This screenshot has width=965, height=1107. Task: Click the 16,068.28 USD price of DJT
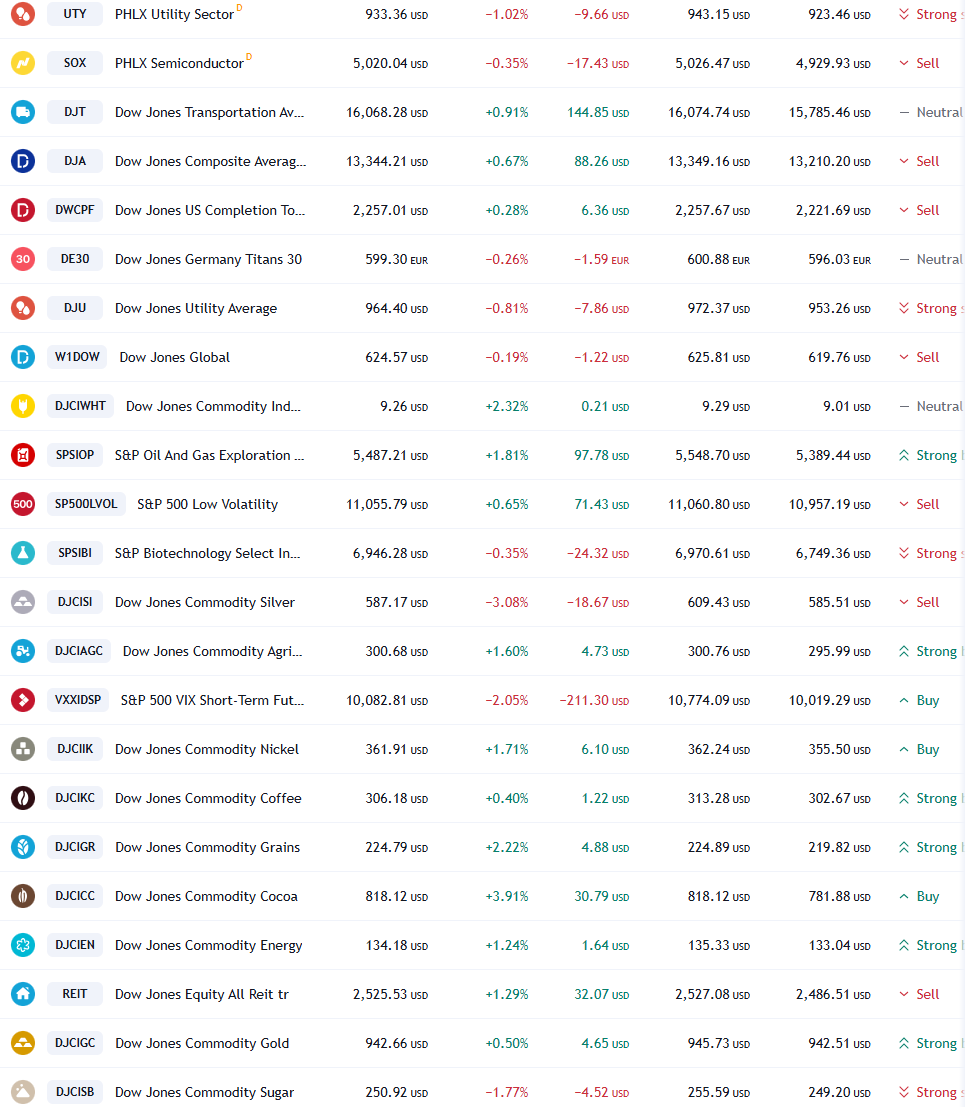pyautogui.click(x=387, y=112)
